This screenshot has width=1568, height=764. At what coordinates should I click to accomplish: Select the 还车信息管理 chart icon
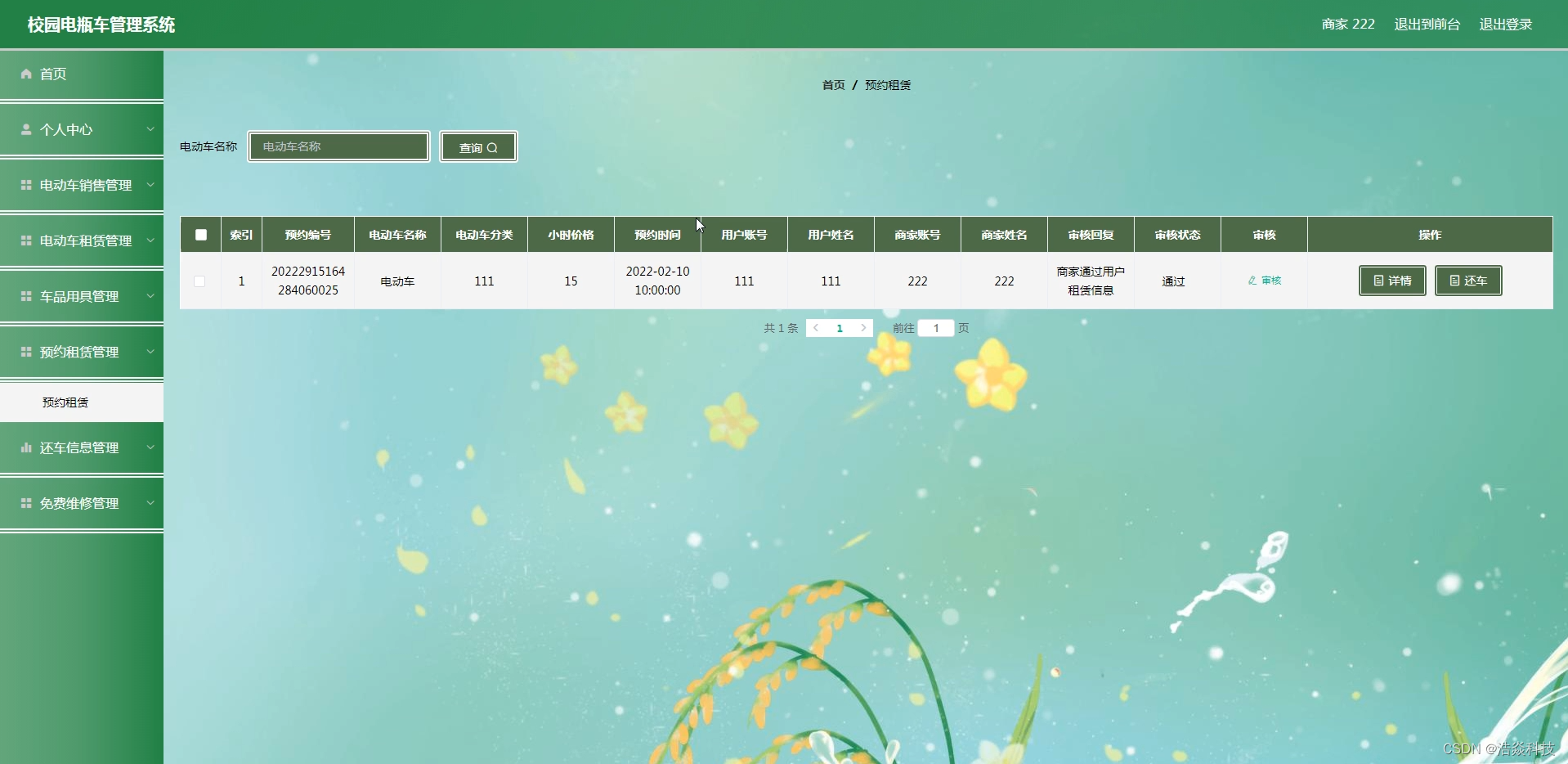coord(25,447)
